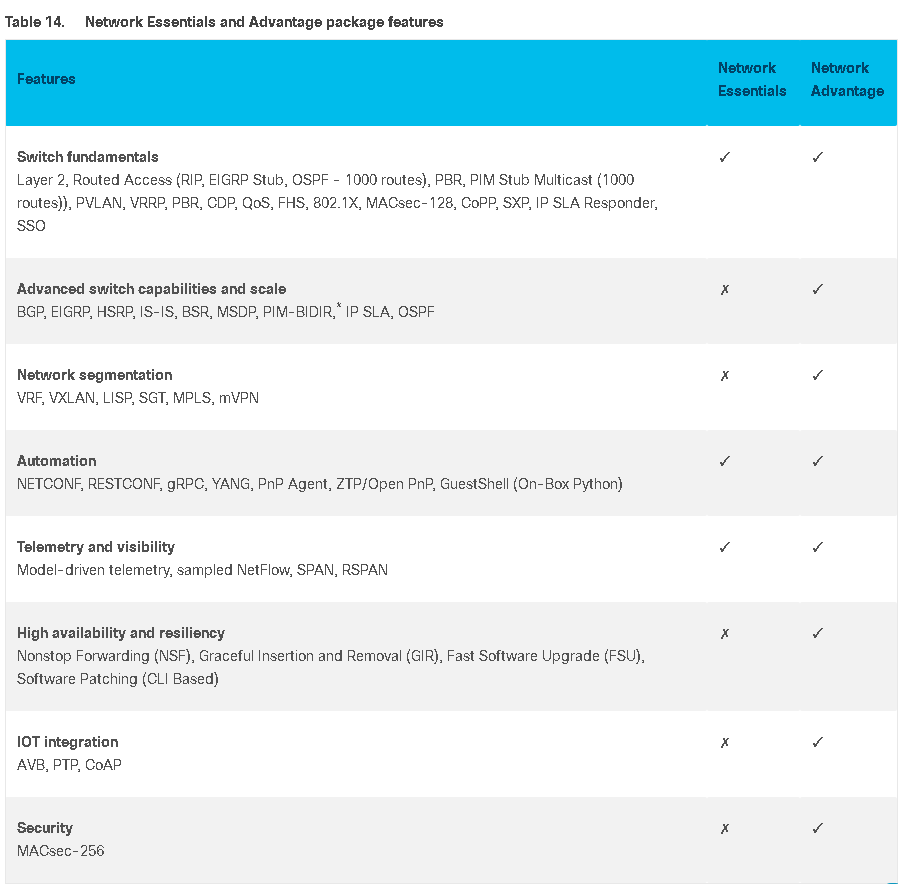Click the Essentials checkmark in Automation row
Screen dimensions: 898x884
click(724, 461)
